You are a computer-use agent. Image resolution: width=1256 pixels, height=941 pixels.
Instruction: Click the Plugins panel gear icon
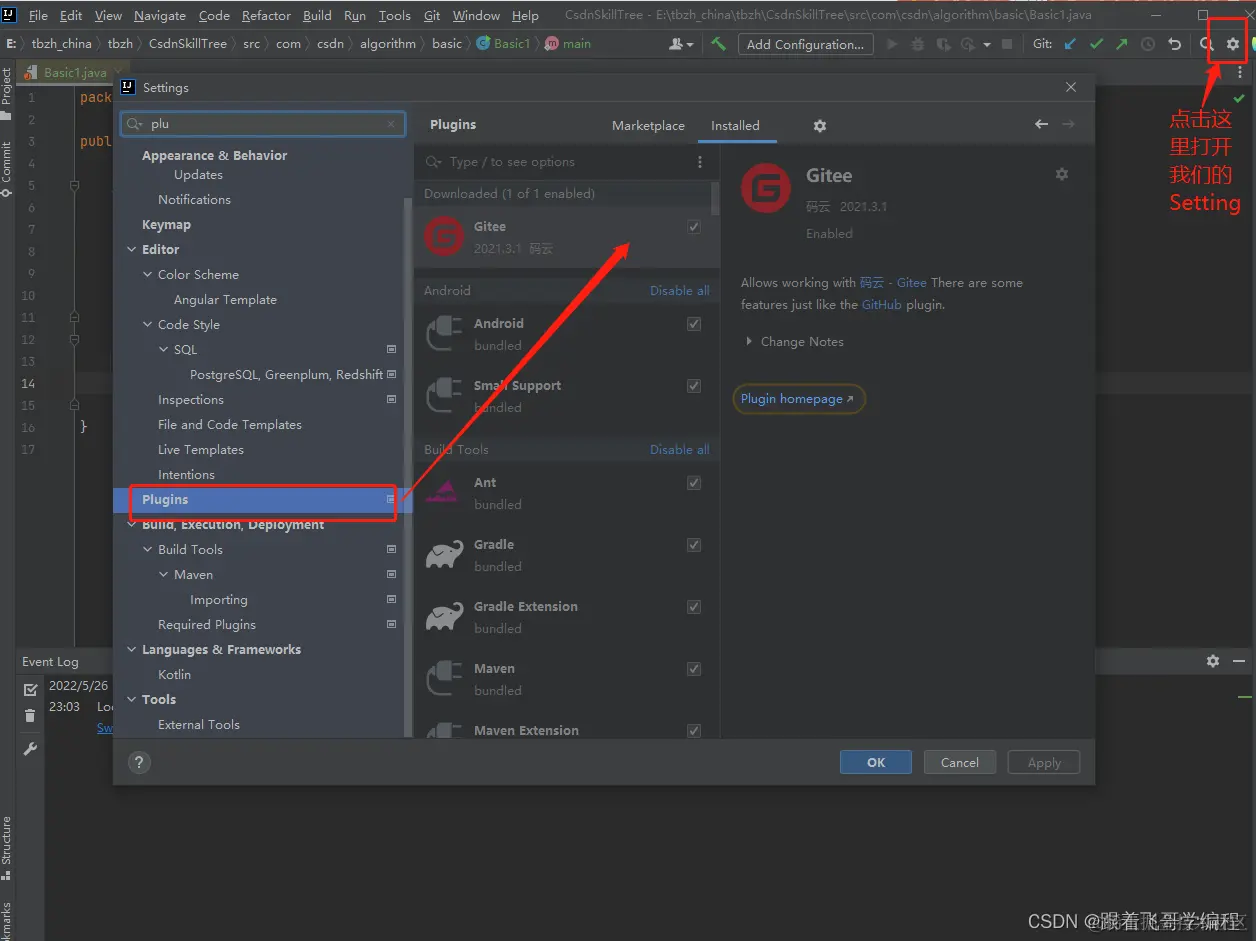click(x=820, y=126)
